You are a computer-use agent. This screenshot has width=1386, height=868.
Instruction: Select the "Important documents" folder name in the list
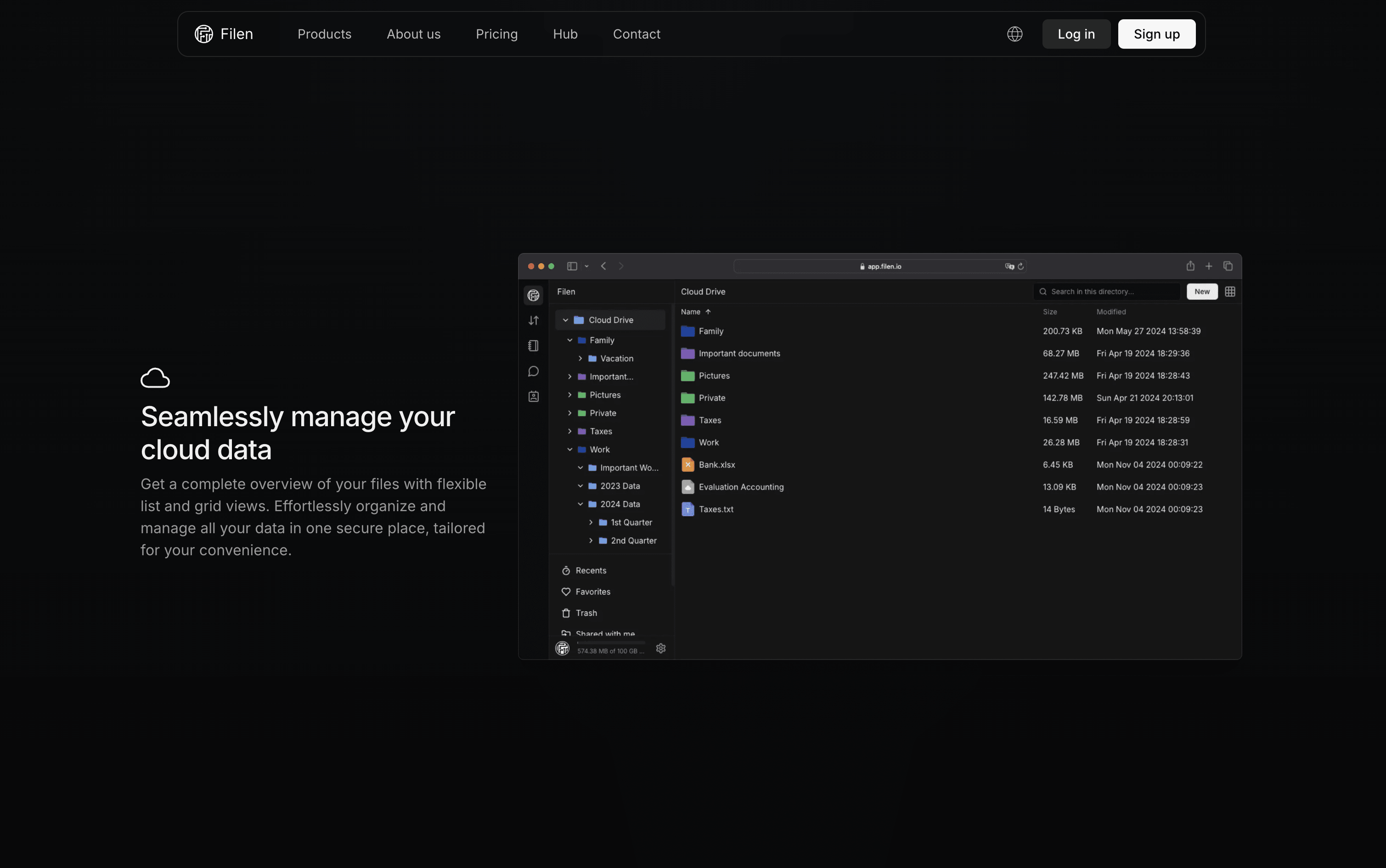tap(739, 354)
